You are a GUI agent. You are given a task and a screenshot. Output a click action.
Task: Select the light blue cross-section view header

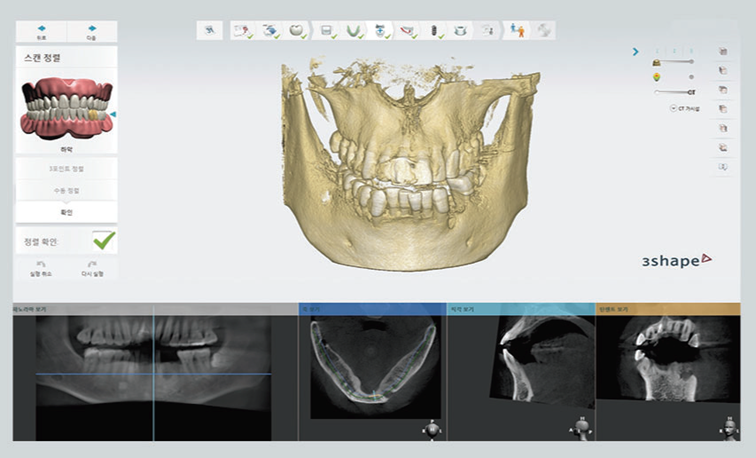pos(521,309)
